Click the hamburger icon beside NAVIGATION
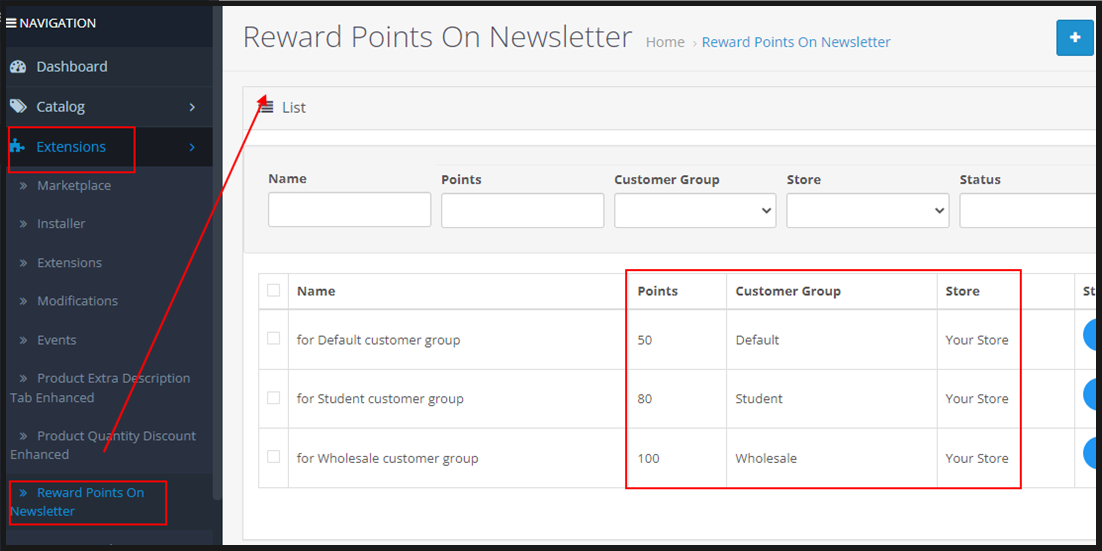The height and width of the screenshot is (551, 1102). pos(11,23)
